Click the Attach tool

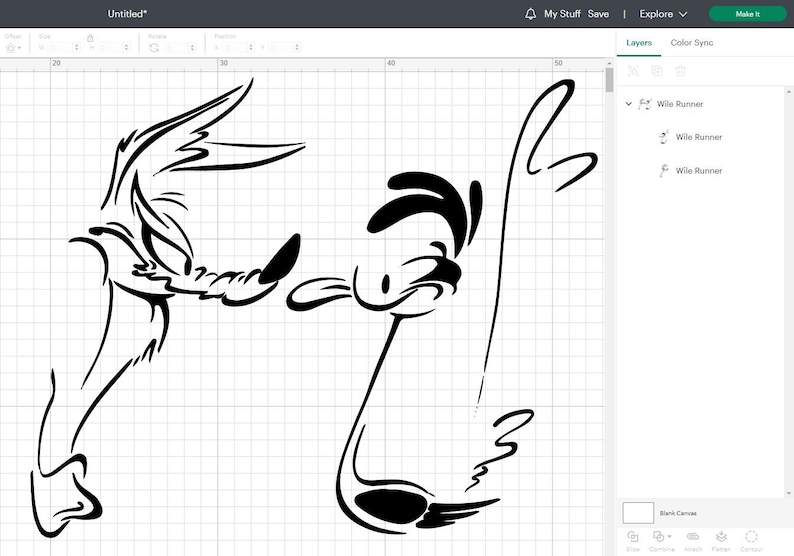693,540
